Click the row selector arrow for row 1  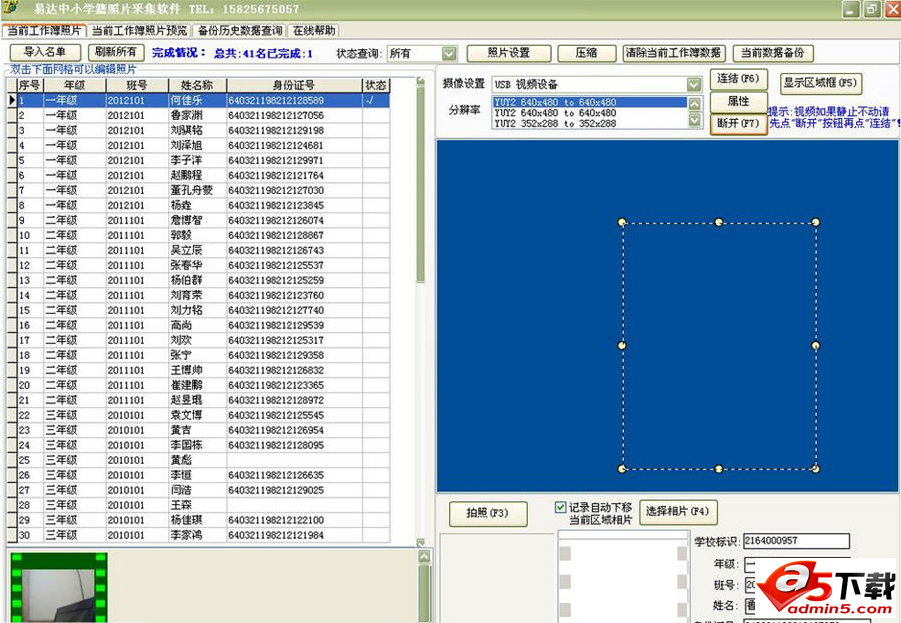tap(12, 101)
